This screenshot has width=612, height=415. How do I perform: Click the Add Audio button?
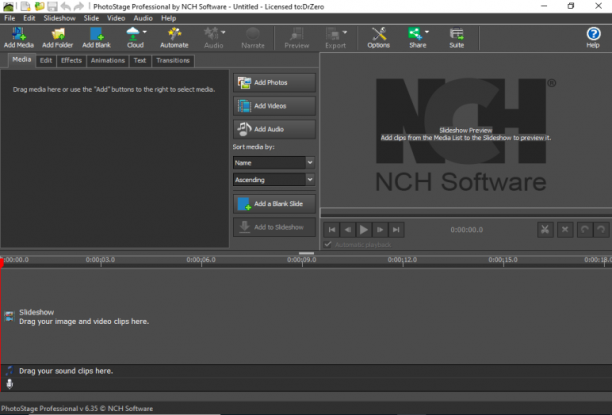pyautogui.click(x=274, y=129)
